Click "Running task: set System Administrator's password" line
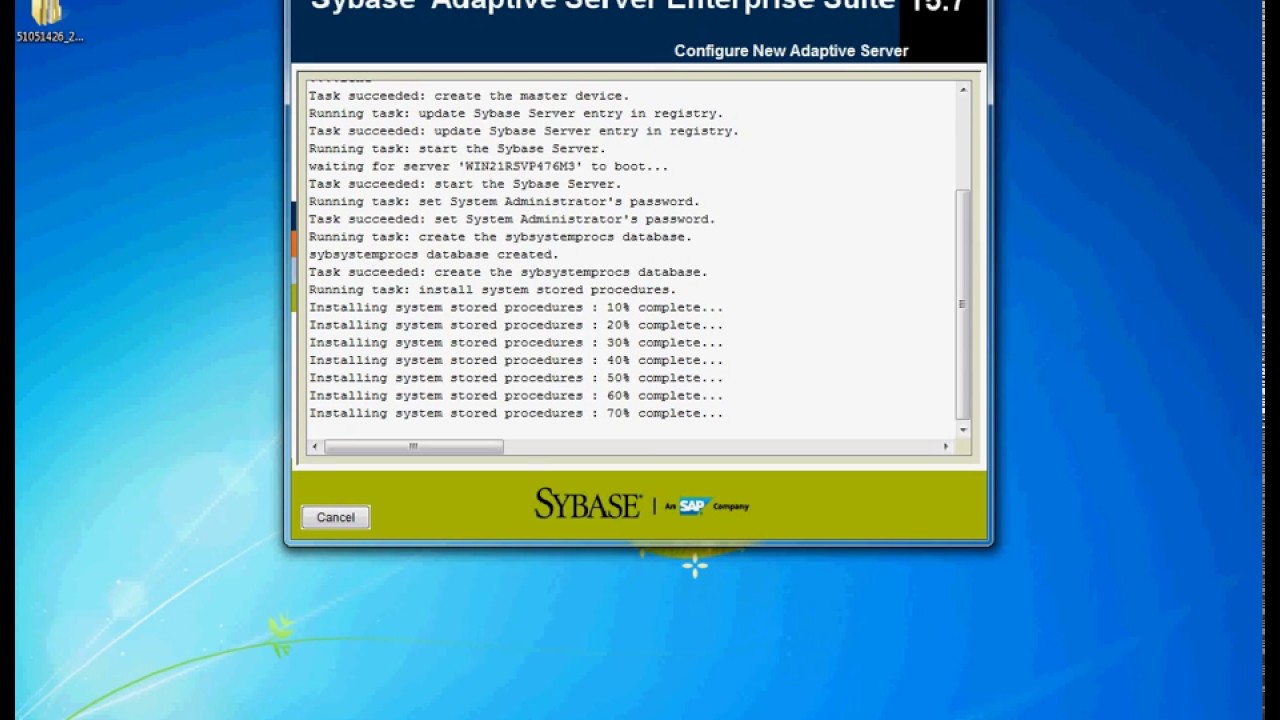Viewport: 1280px width, 720px height. [504, 202]
